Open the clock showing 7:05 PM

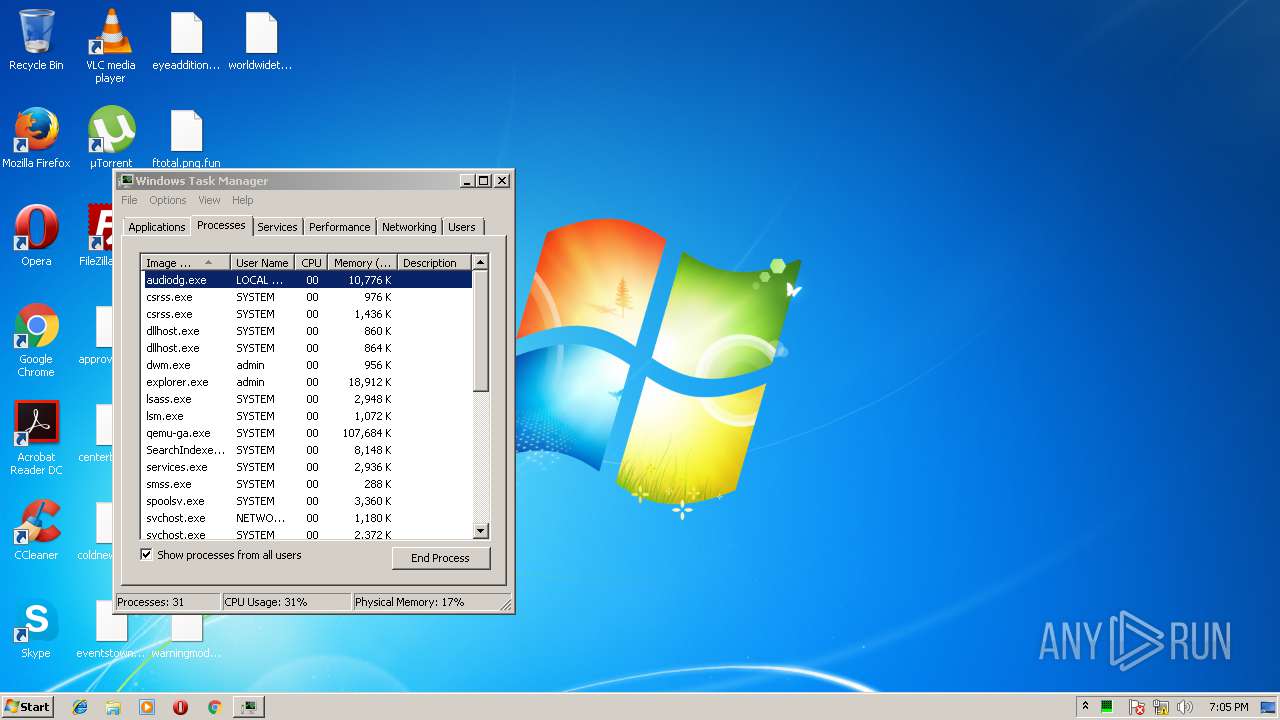point(1228,707)
